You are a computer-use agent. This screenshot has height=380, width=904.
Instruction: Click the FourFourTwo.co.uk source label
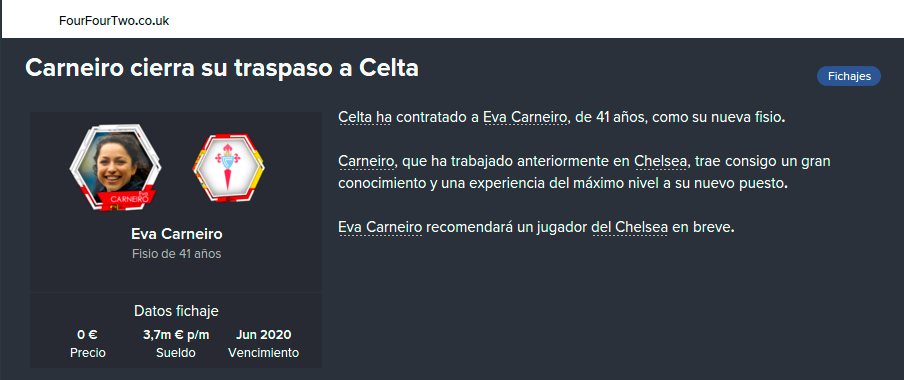pos(114,21)
